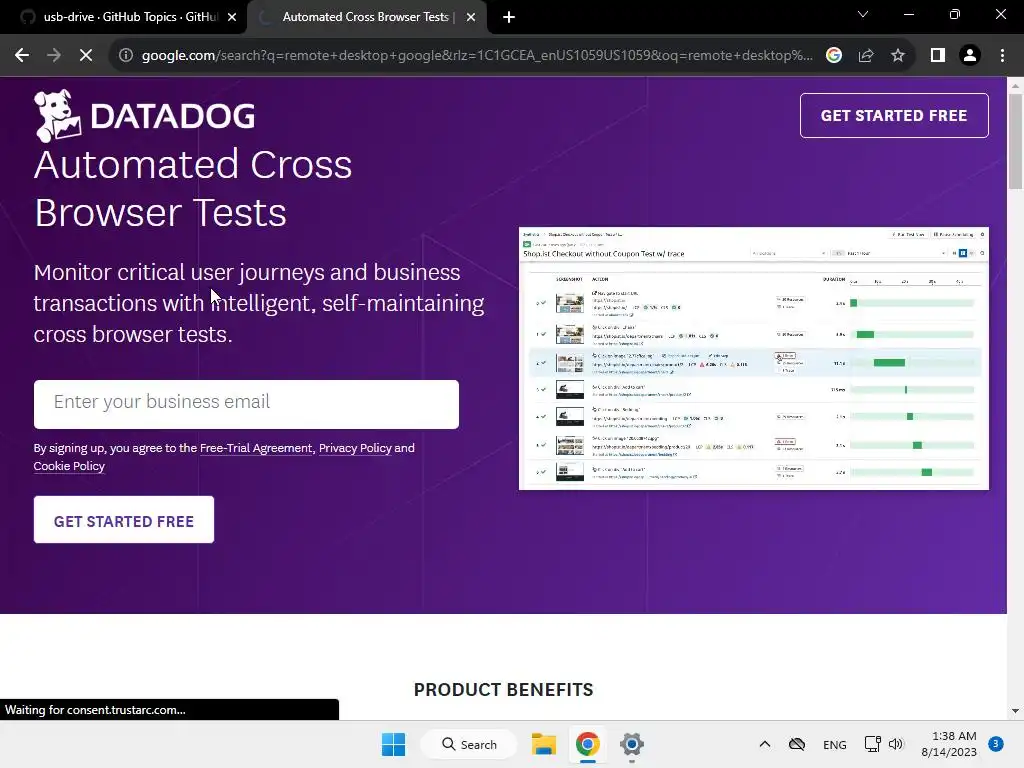This screenshot has width=1024, height=768.
Task: Click the address bar URL
Action: [477, 56]
